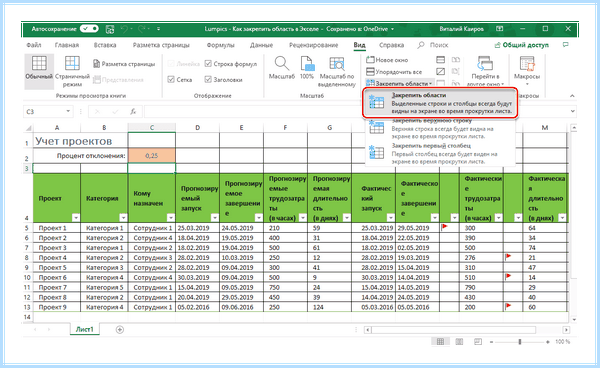Viewport: 600px width, 368px height.
Task: Click the zoom in plus icon
Action: (x=548, y=342)
